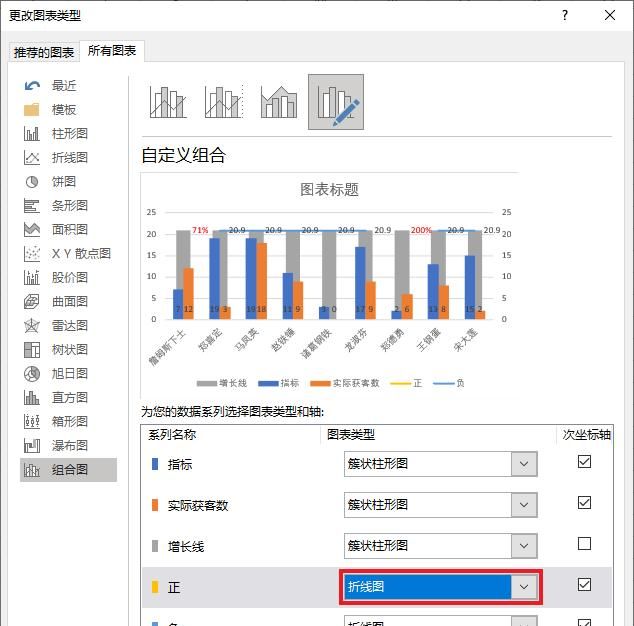The height and width of the screenshot is (626, 634).
Task: Toggle secondary axis for 正 series
Action: click(x=584, y=584)
